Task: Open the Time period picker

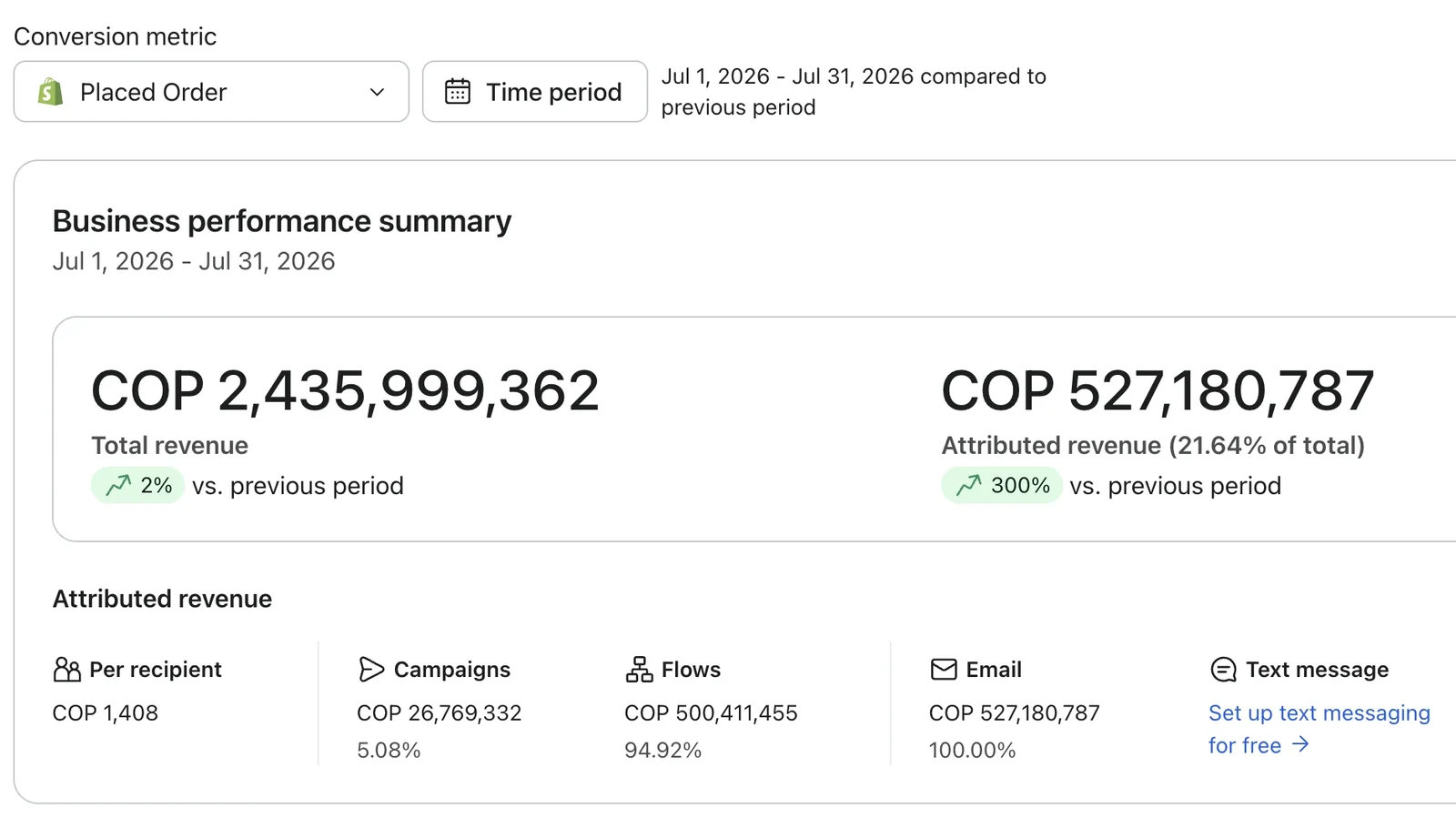Action: [x=535, y=92]
